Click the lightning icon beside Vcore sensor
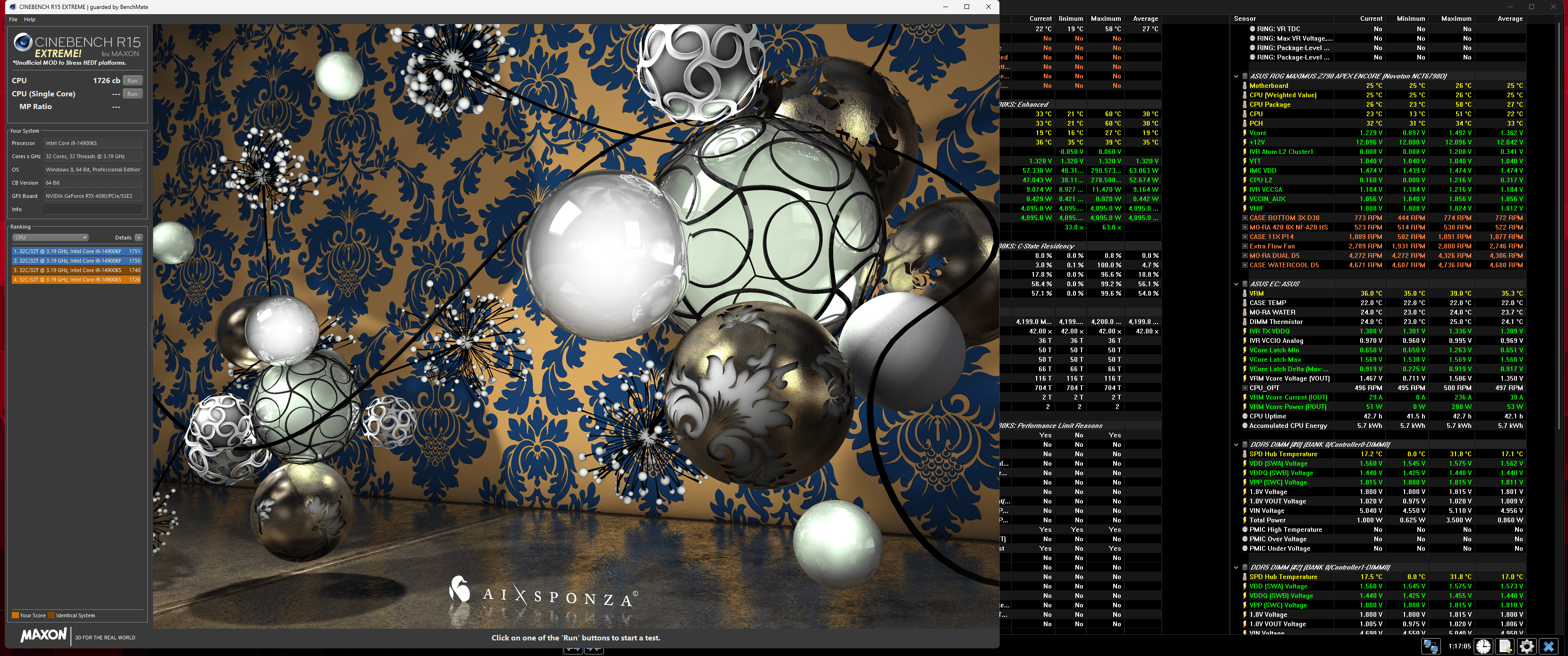This screenshot has width=1568, height=656. pos(1244,133)
